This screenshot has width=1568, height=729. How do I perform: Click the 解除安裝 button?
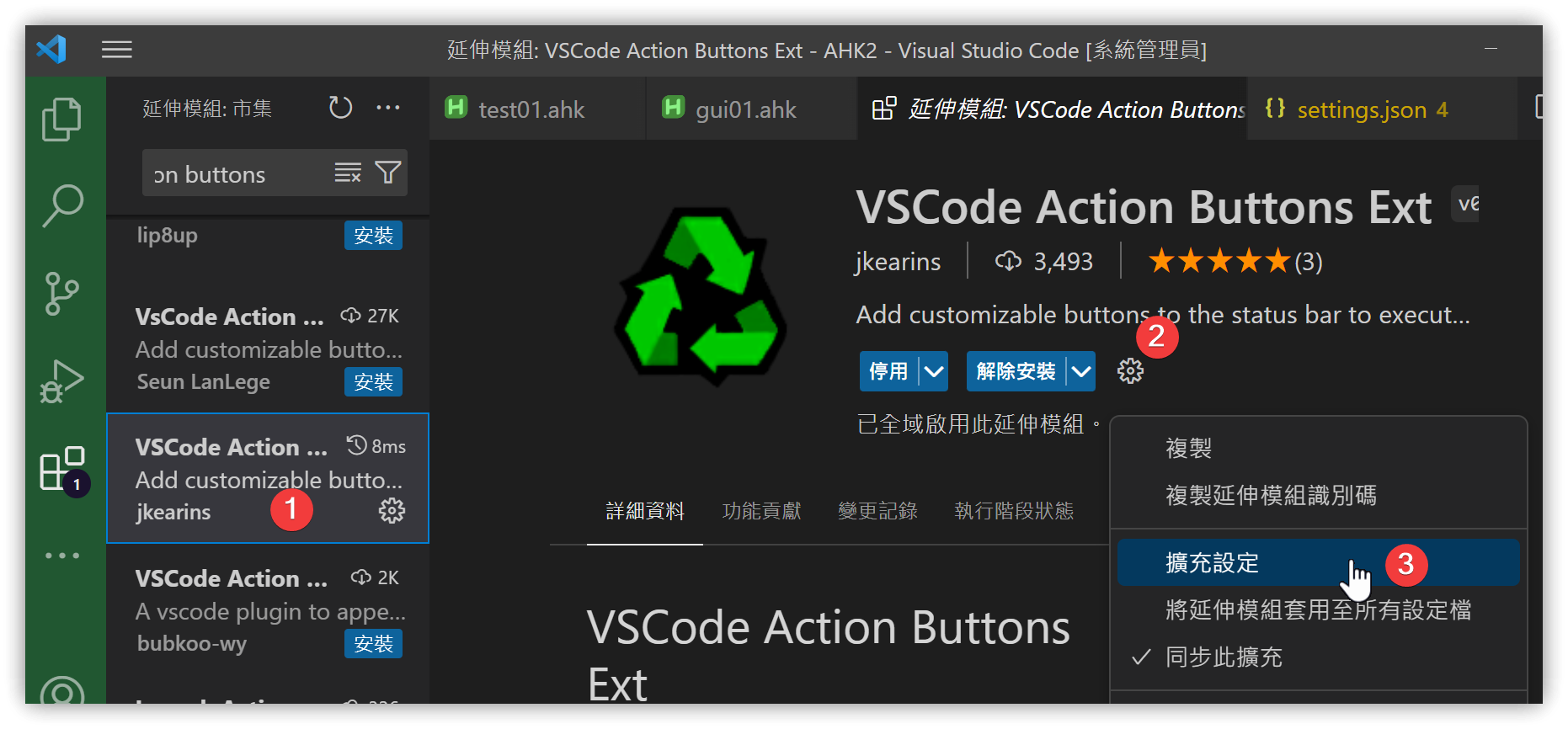click(x=1016, y=371)
